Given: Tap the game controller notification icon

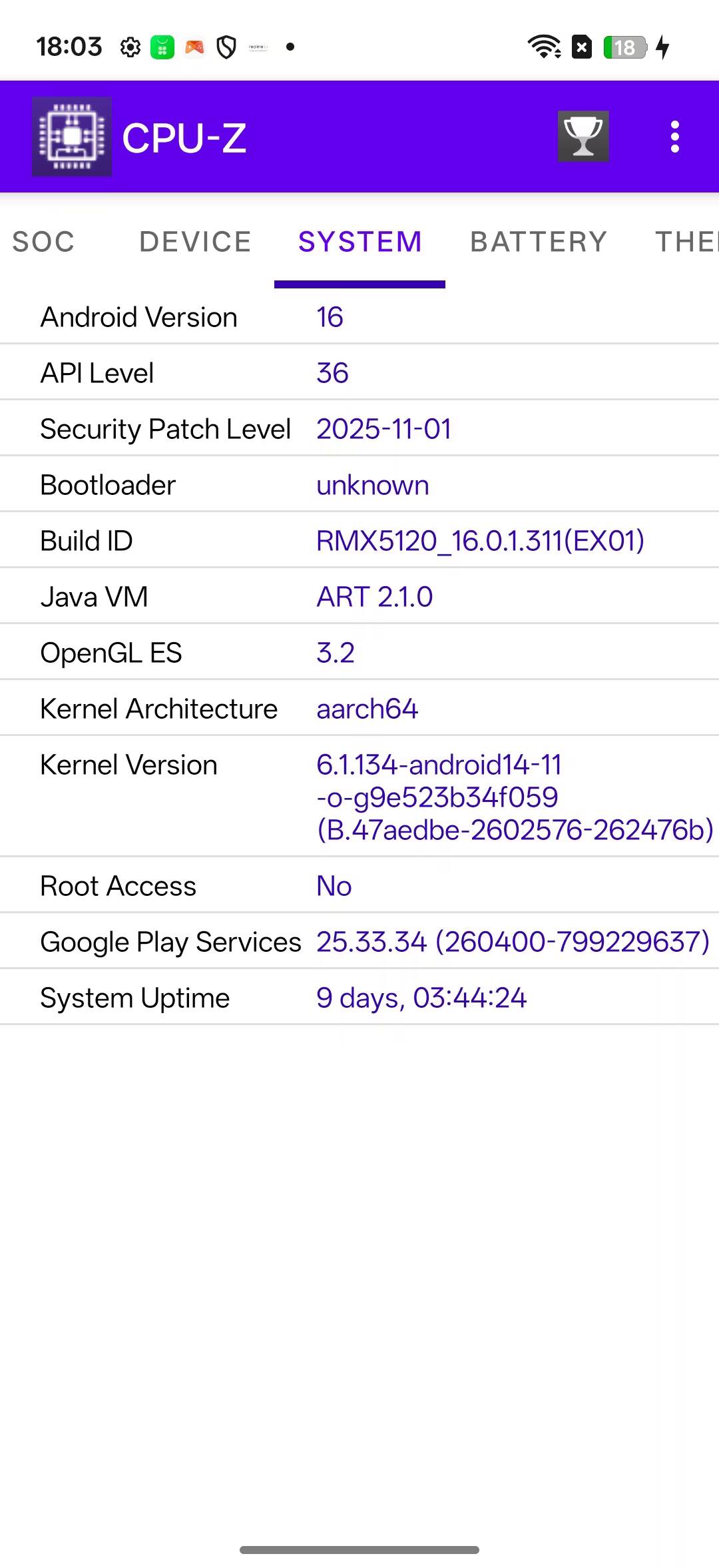Looking at the screenshot, I should tap(194, 47).
